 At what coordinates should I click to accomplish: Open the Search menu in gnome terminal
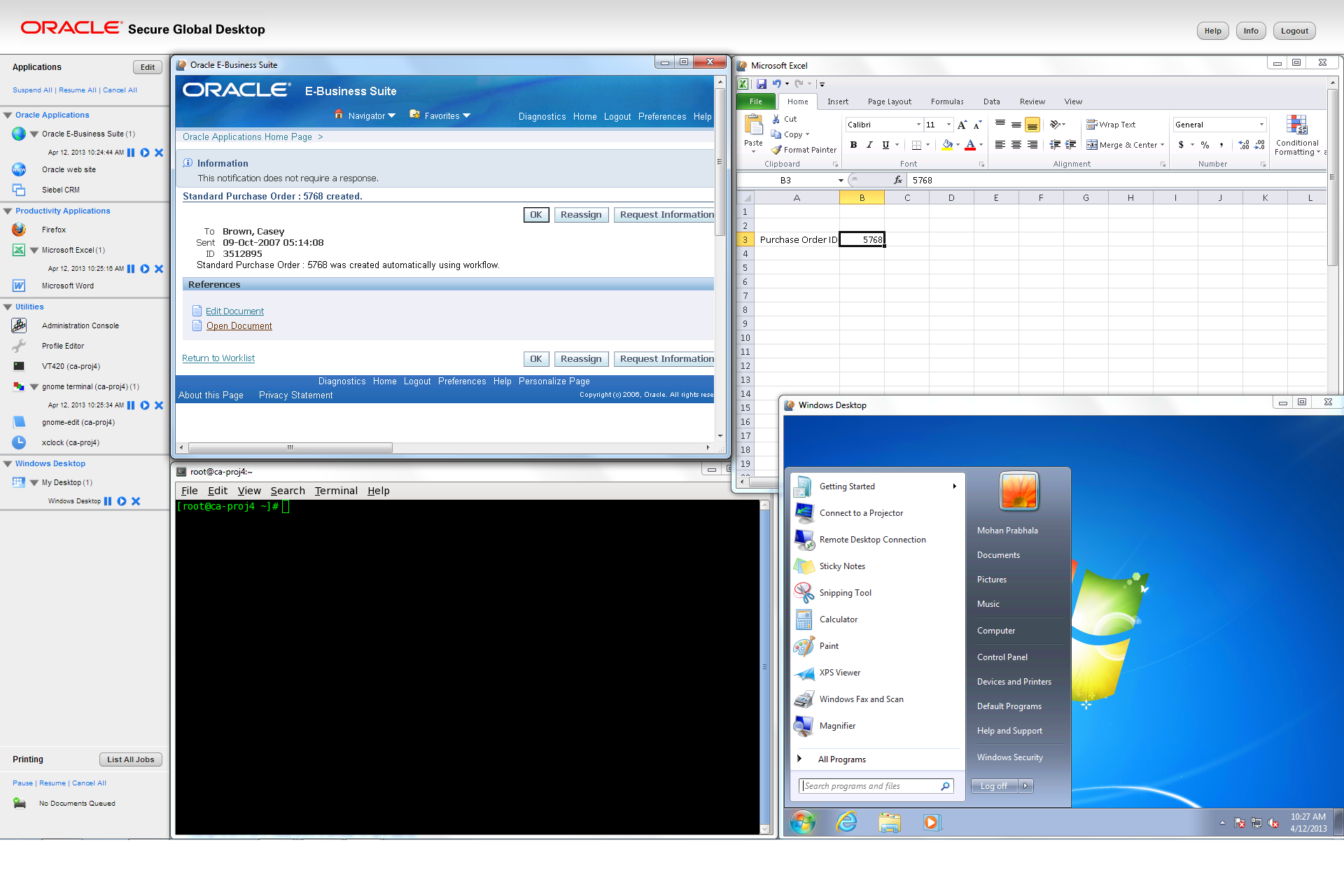[288, 491]
